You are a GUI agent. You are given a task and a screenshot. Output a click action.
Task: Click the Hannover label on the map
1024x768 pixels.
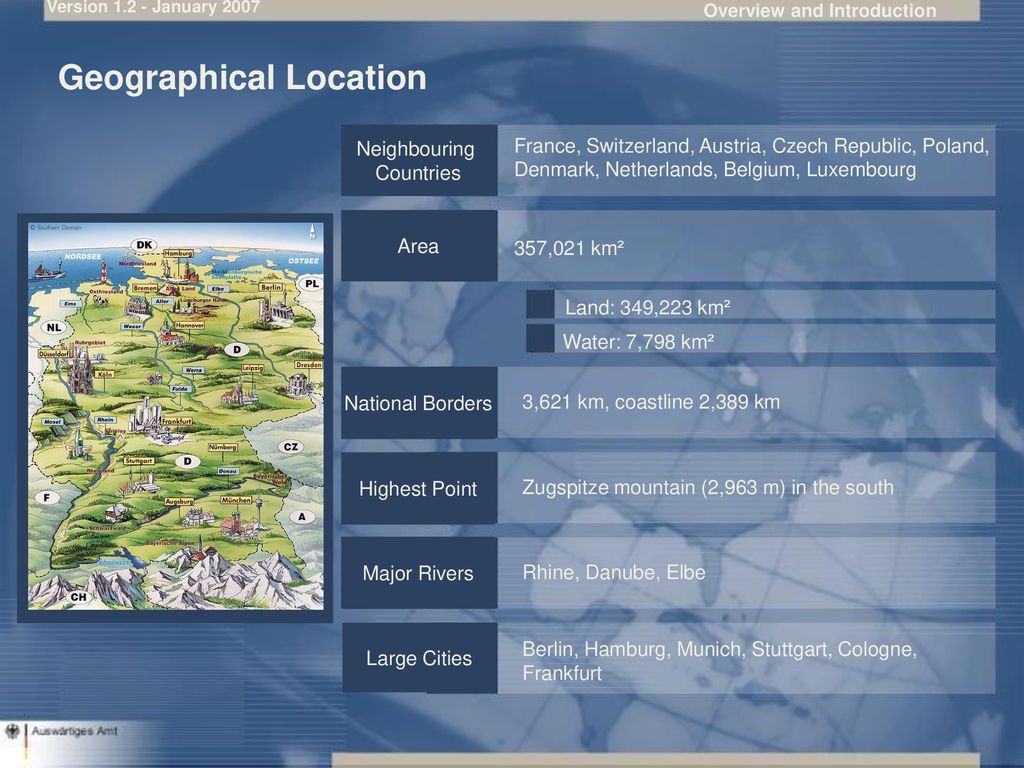point(189,325)
